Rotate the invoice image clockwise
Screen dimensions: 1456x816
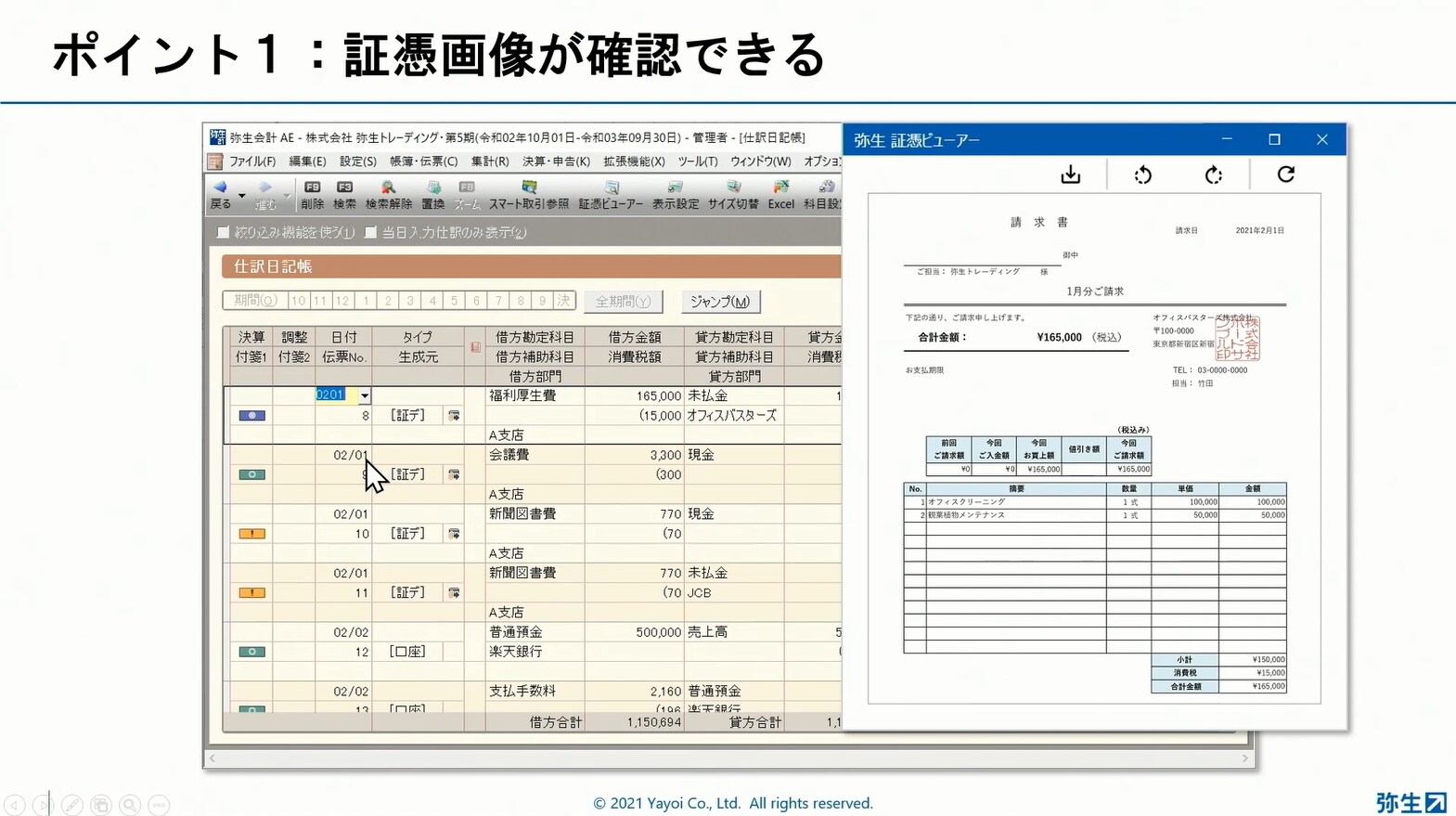click(1213, 175)
